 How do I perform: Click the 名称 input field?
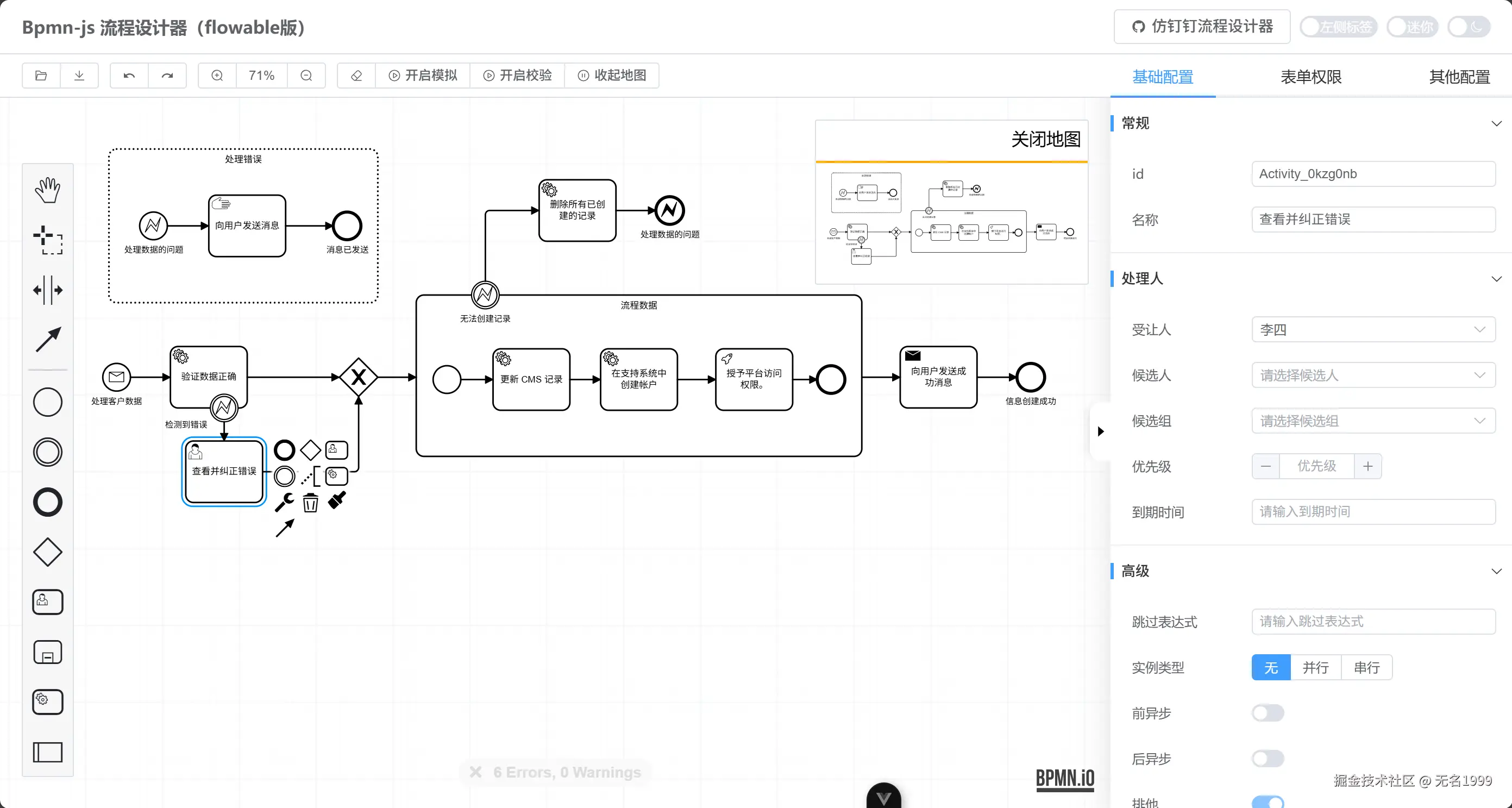[1372, 219]
